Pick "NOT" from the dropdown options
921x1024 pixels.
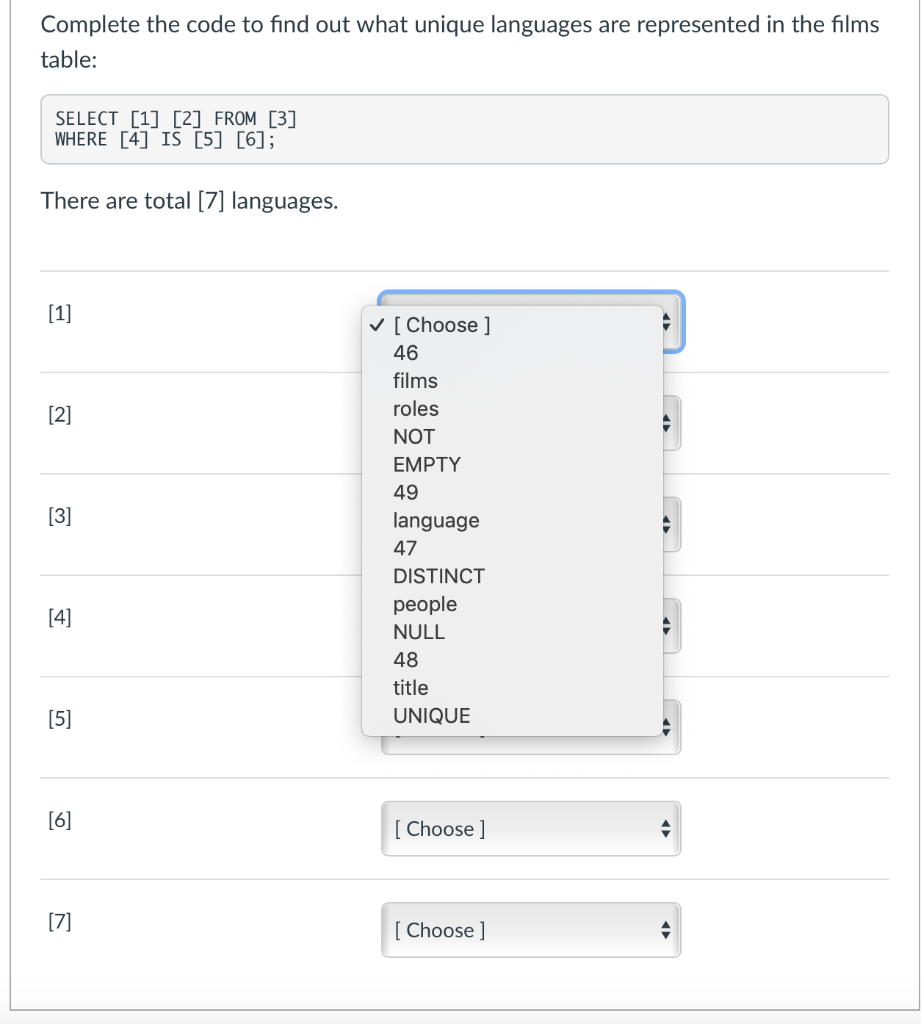[x=415, y=436]
